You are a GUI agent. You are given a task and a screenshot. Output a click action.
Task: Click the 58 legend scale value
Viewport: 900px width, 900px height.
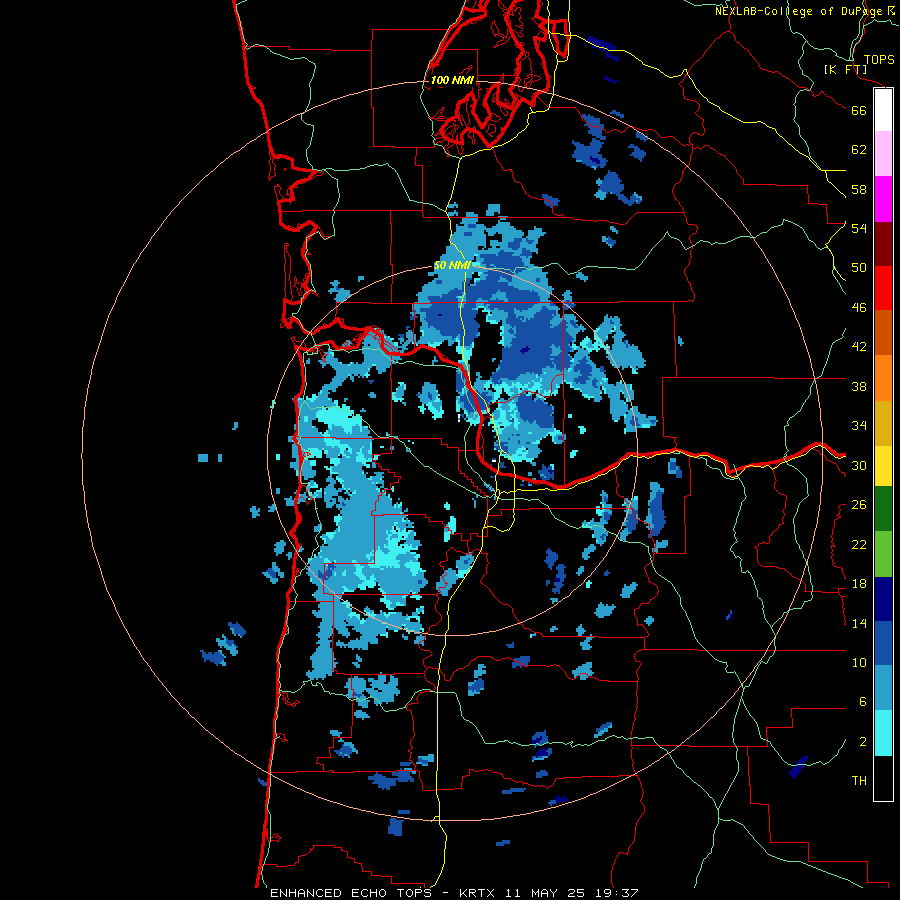[x=859, y=189]
